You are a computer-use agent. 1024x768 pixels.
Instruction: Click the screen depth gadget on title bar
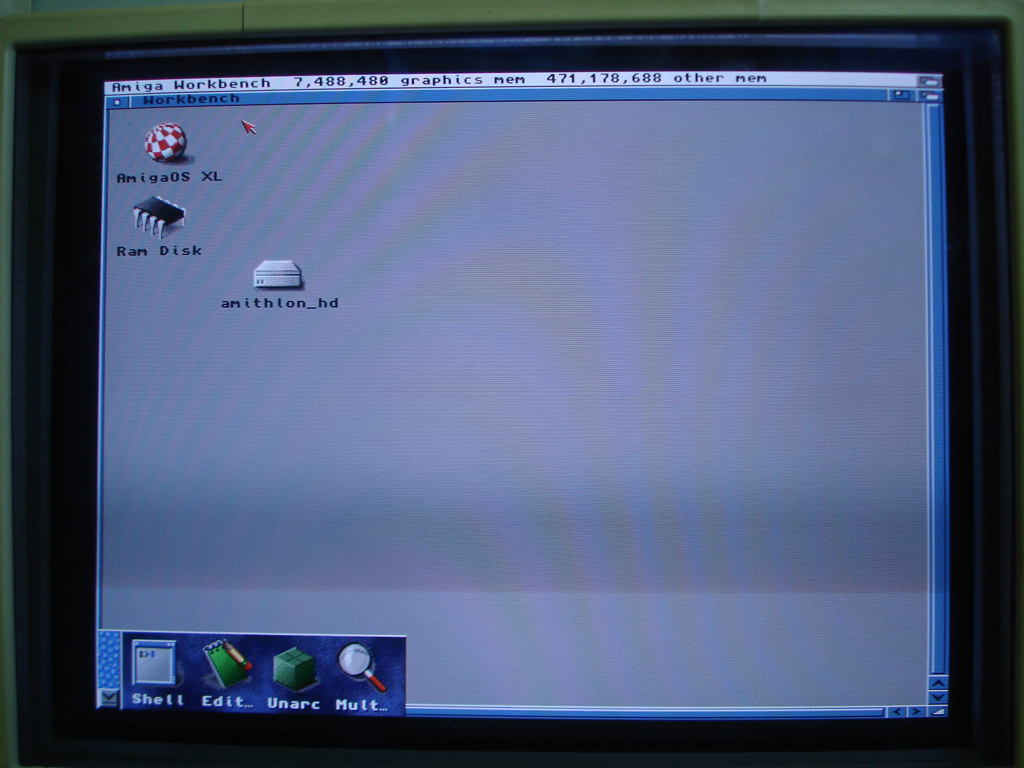tap(929, 81)
